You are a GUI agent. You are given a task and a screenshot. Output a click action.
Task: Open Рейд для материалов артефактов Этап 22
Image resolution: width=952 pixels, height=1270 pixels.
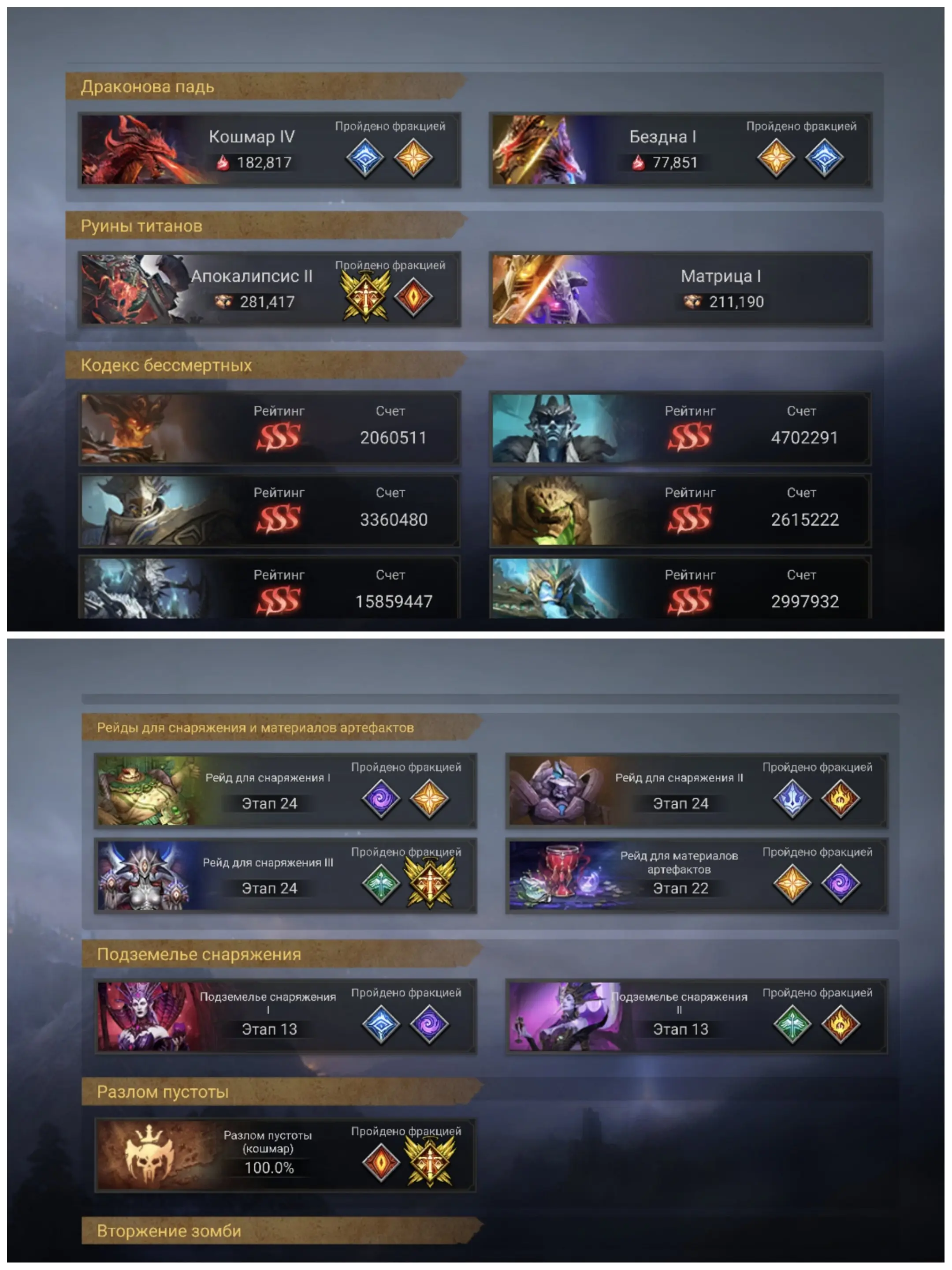[x=697, y=876]
